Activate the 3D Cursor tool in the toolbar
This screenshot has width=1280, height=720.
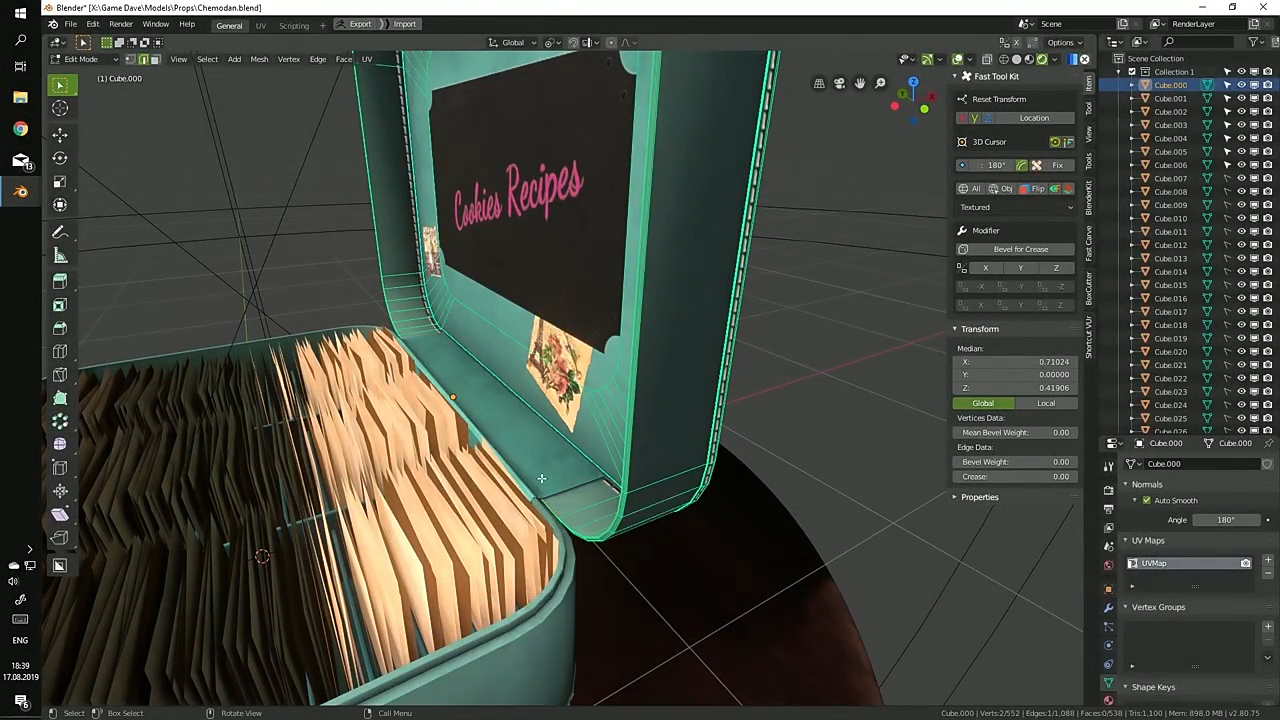(x=60, y=109)
